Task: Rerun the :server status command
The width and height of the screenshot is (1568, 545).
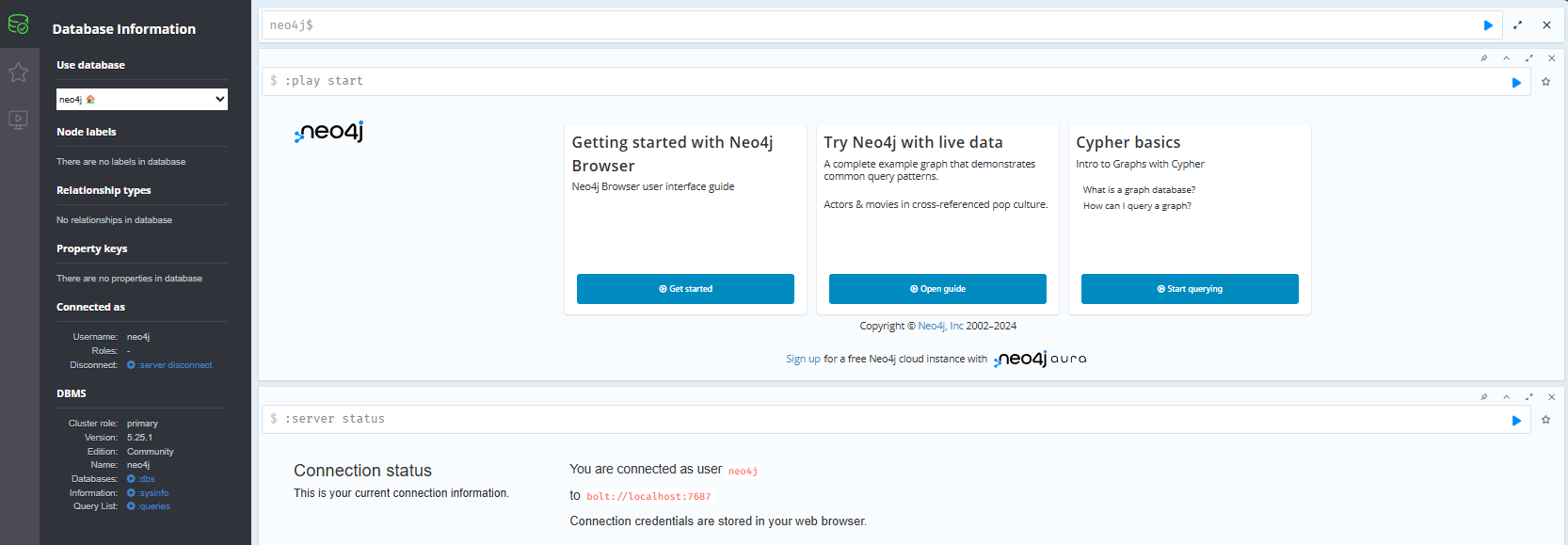Action: pos(1516,421)
